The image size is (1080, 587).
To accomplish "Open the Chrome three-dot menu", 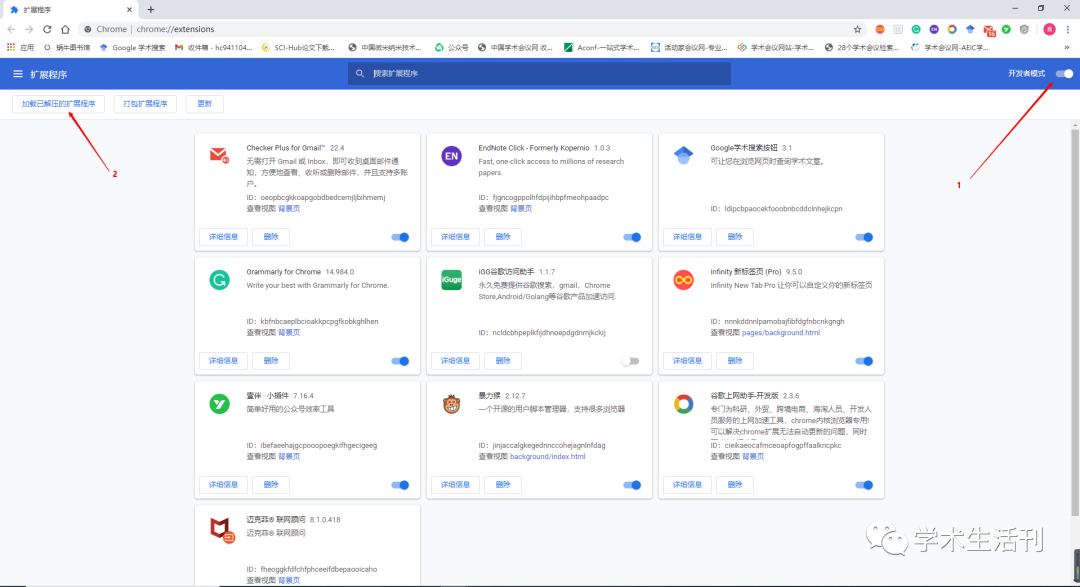I will [x=1068, y=29].
